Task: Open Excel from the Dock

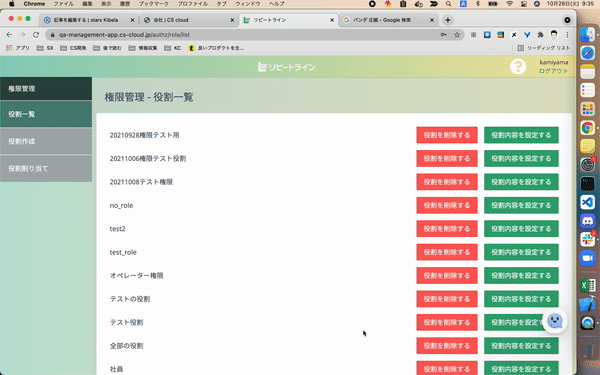Action: (x=587, y=285)
